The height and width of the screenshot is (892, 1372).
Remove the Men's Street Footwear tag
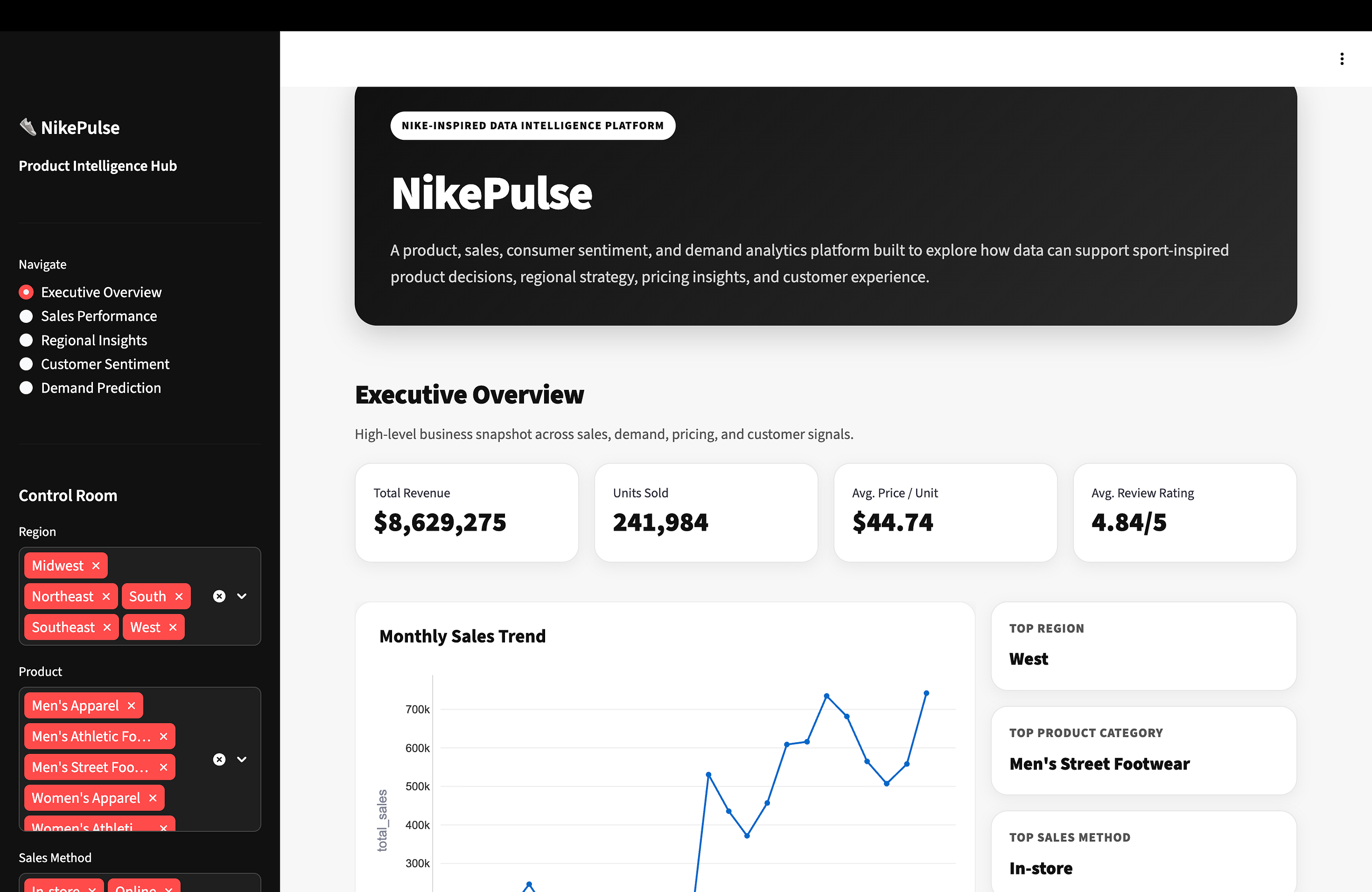click(x=164, y=768)
